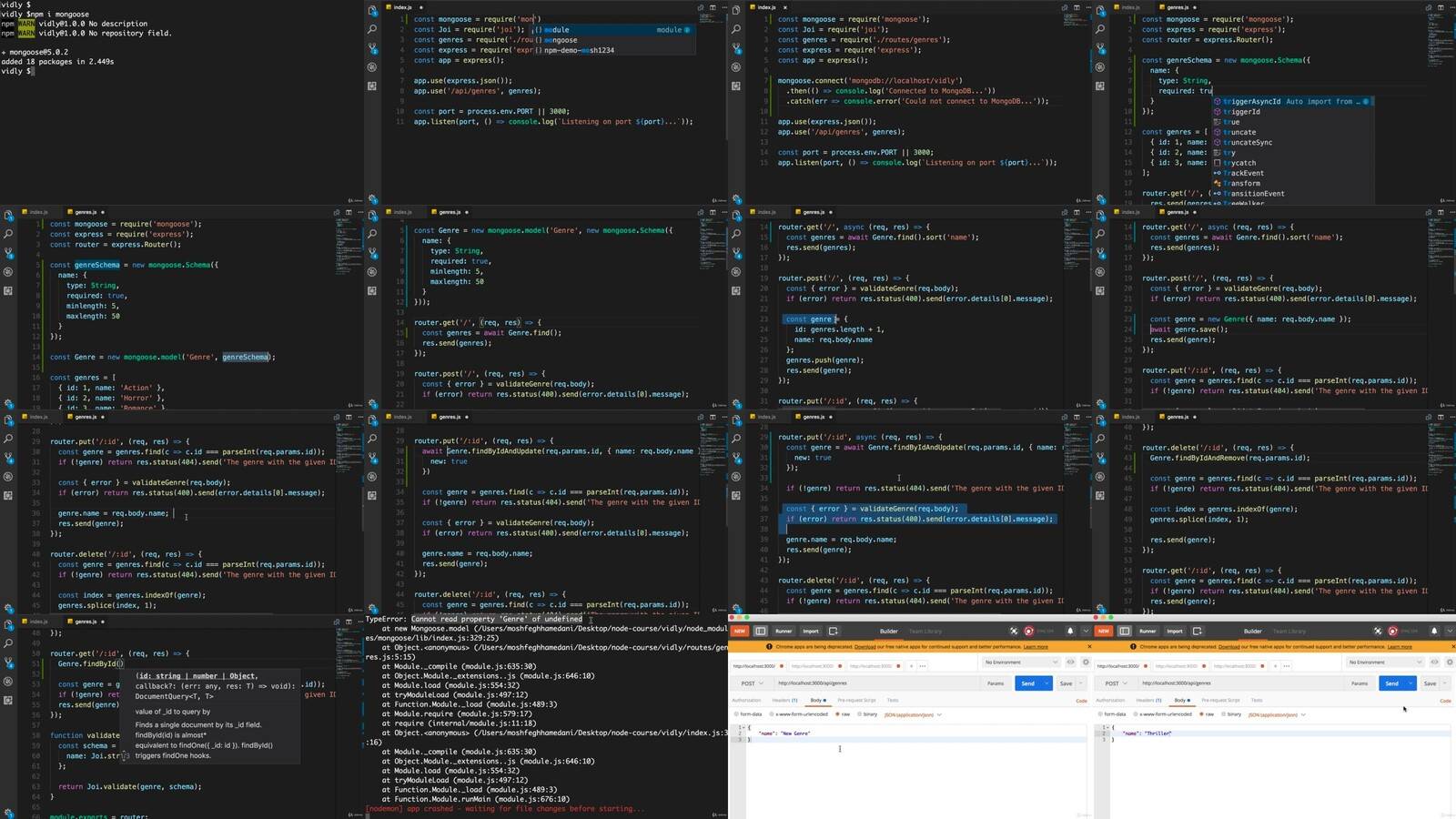Click red sync icon in Postman with "Thriller" body
This screenshot has height=819, width=1456.
click(x=1393, y=631)
